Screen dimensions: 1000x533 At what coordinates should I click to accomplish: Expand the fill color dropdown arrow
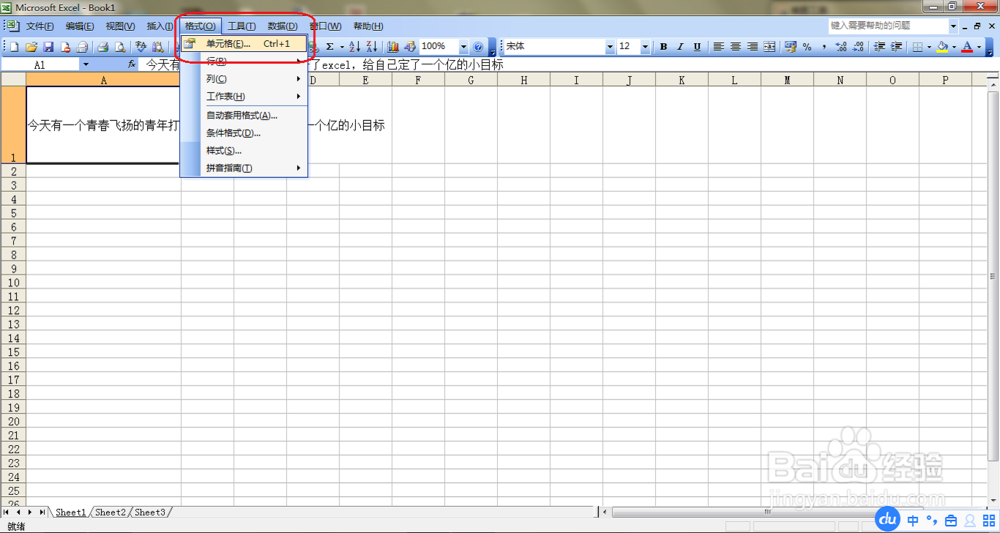954,47
